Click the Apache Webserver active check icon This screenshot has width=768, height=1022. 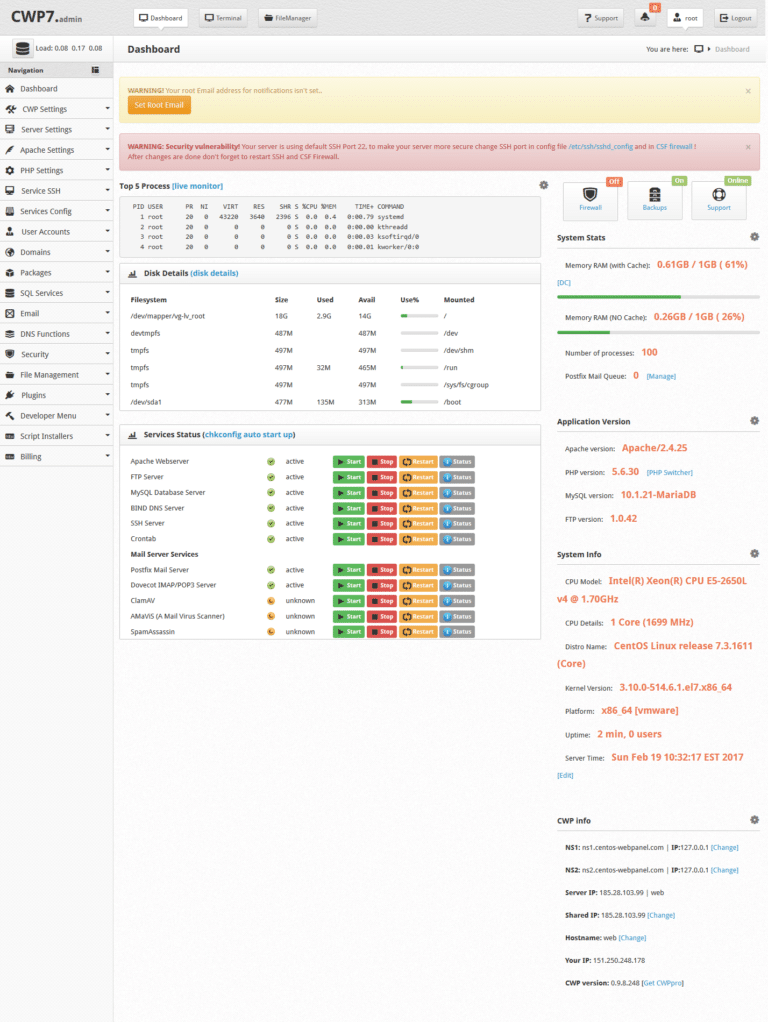271,461
